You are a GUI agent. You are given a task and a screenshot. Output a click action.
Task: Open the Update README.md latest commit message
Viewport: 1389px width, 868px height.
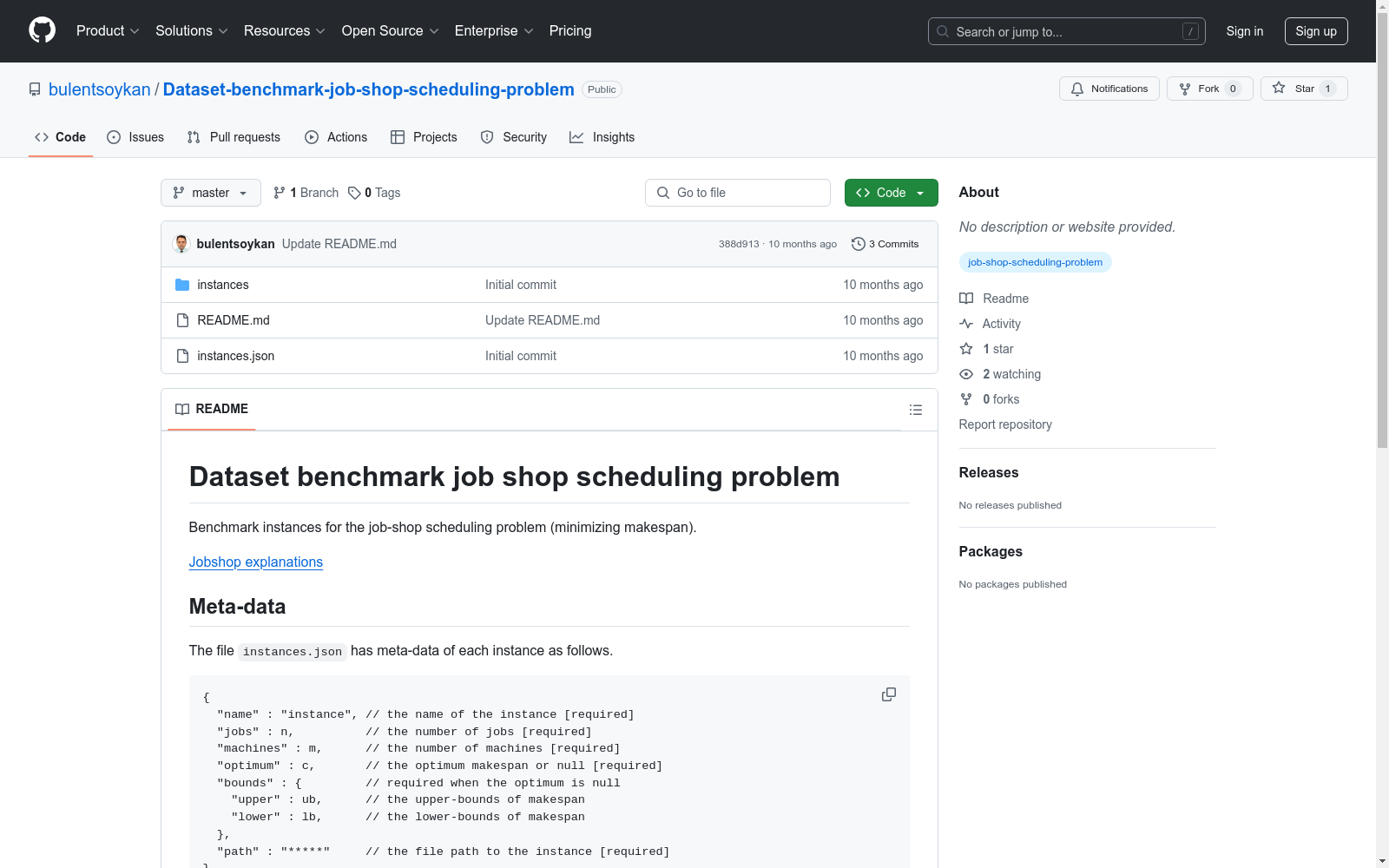(339, 244)
